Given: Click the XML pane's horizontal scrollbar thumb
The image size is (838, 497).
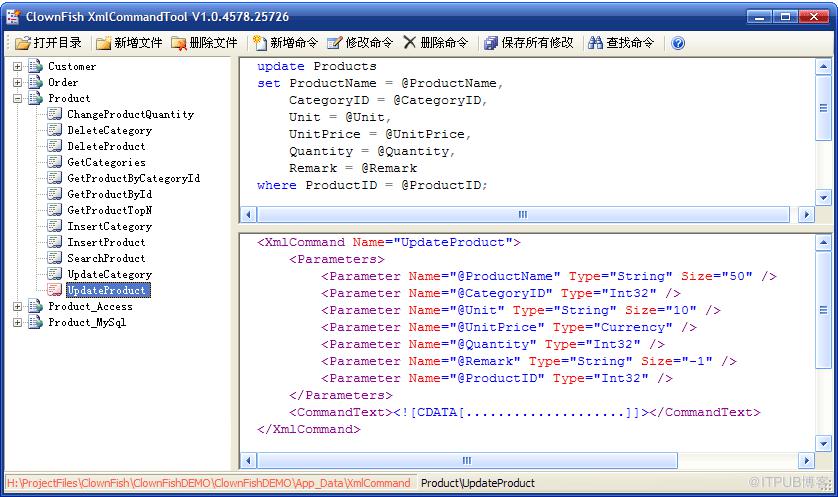Looking at the screenshot, I should point(467,461).
